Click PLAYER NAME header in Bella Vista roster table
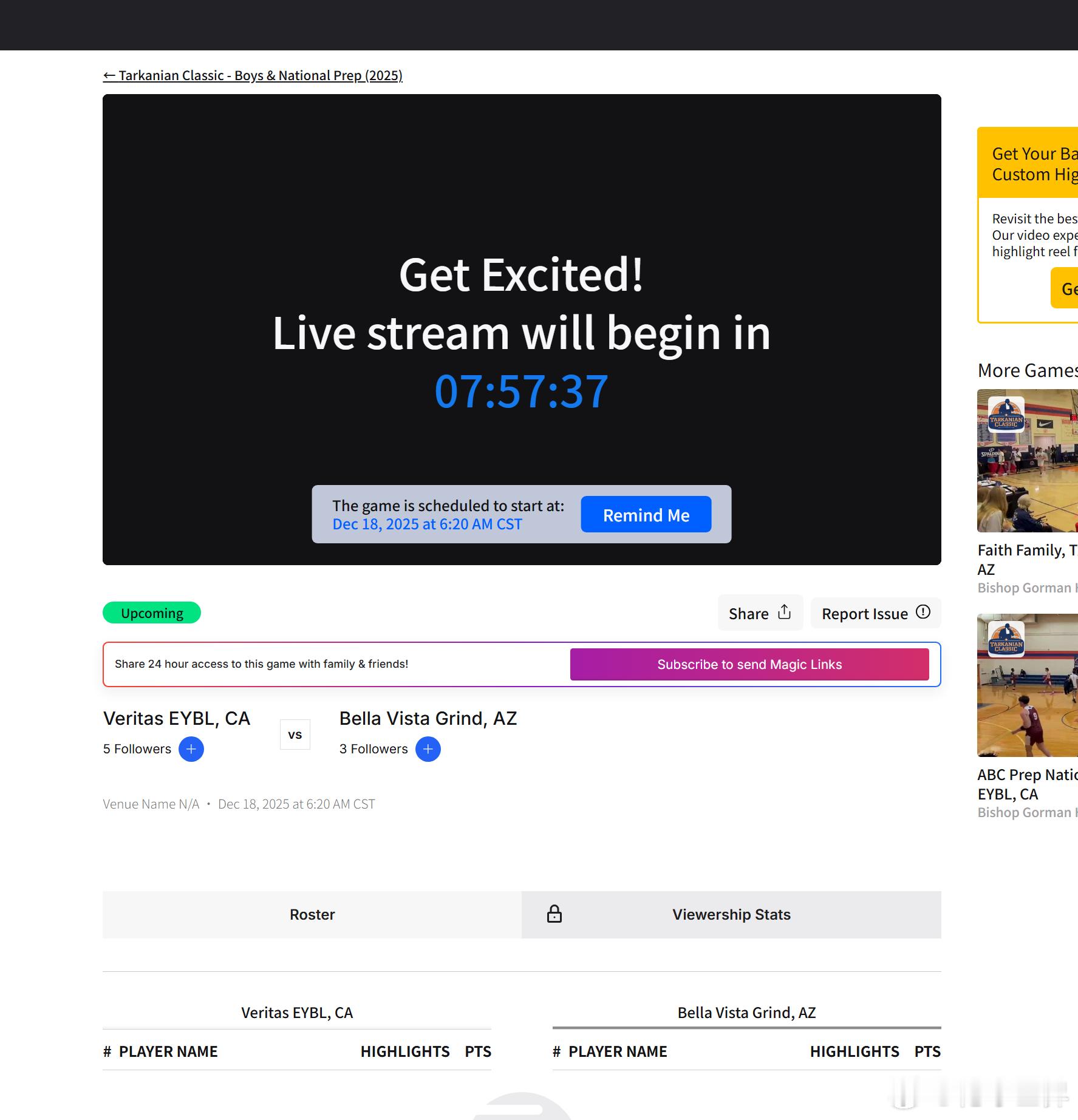The width and height of the screenshot is (1078, 1120). pyautogui.click(x=618, y=1051)
